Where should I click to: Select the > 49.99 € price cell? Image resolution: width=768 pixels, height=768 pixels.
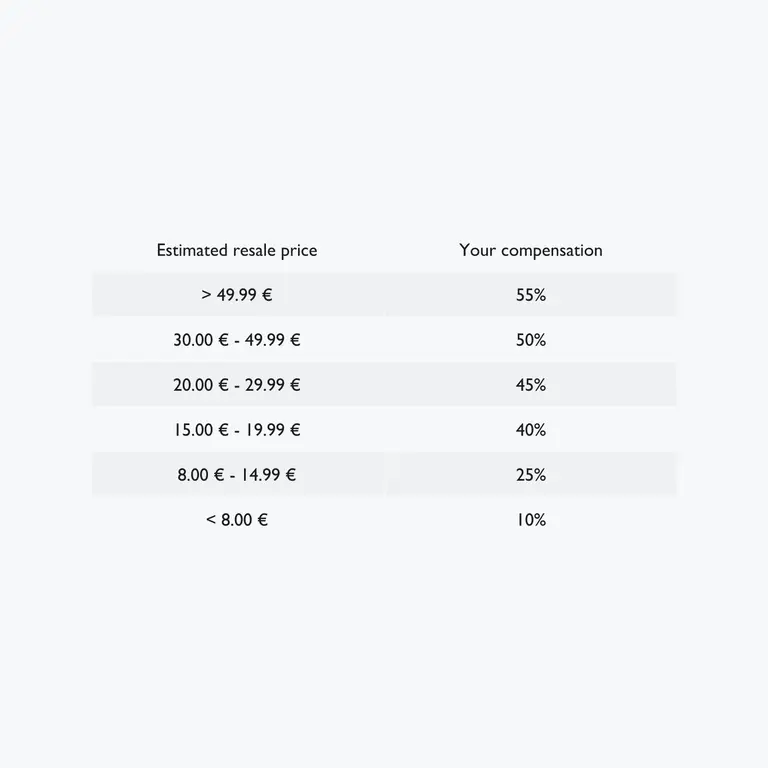click(x=237, y=295)
